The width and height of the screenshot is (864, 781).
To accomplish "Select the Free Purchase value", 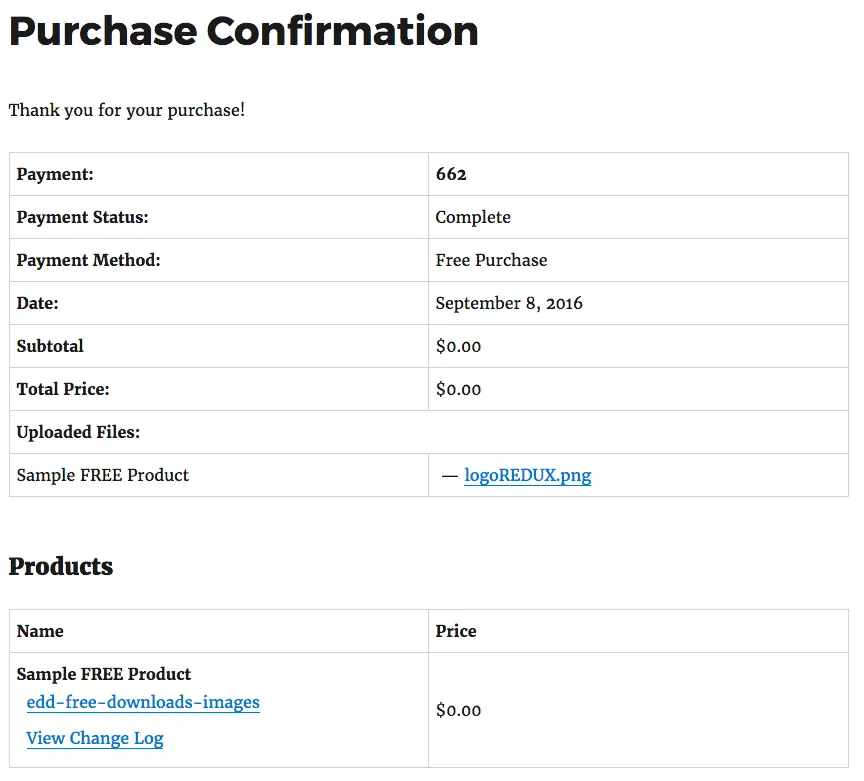I will tap(491, 260).
